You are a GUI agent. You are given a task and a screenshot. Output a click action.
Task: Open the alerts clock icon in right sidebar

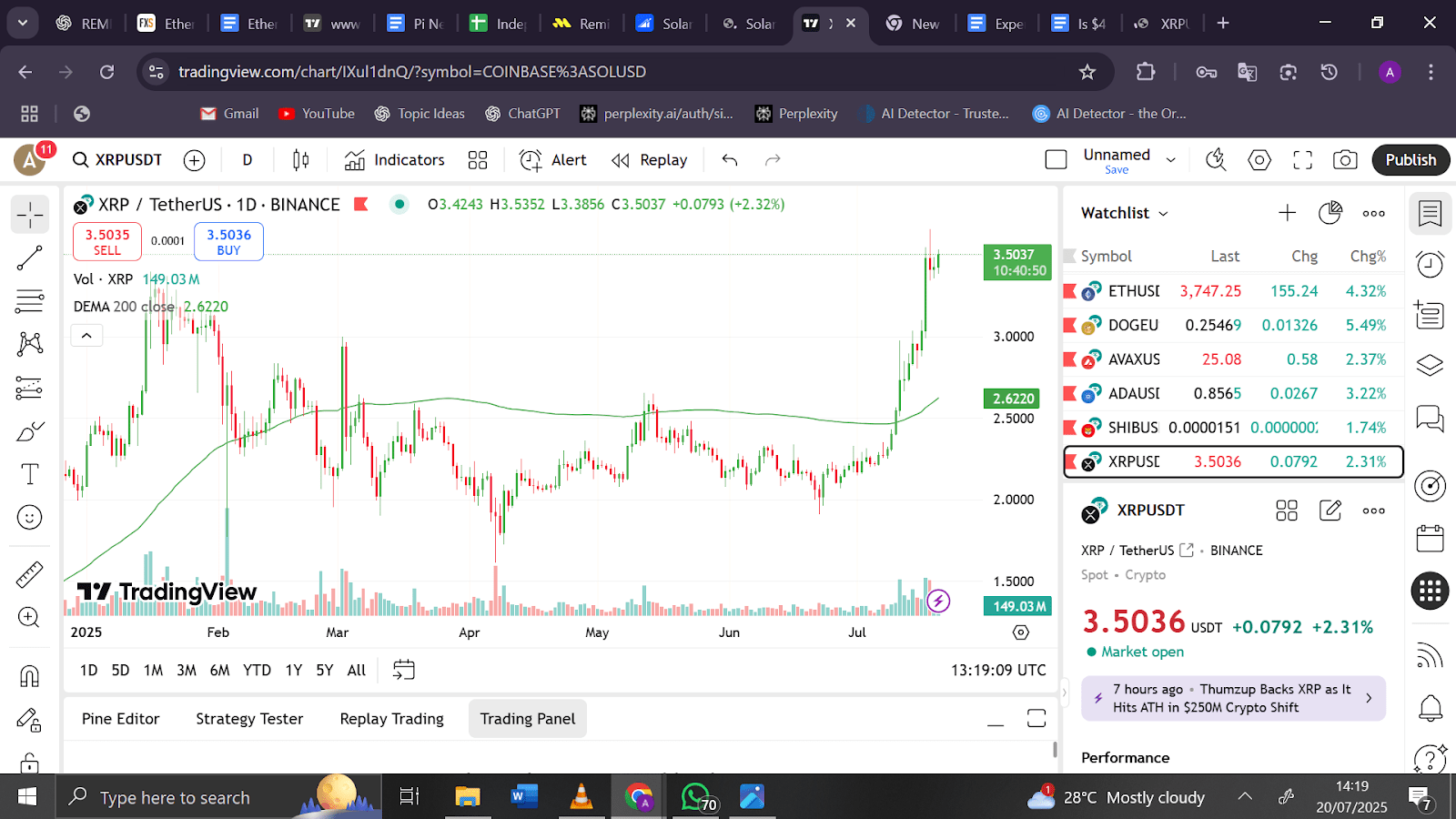(x=1431, y=265)
